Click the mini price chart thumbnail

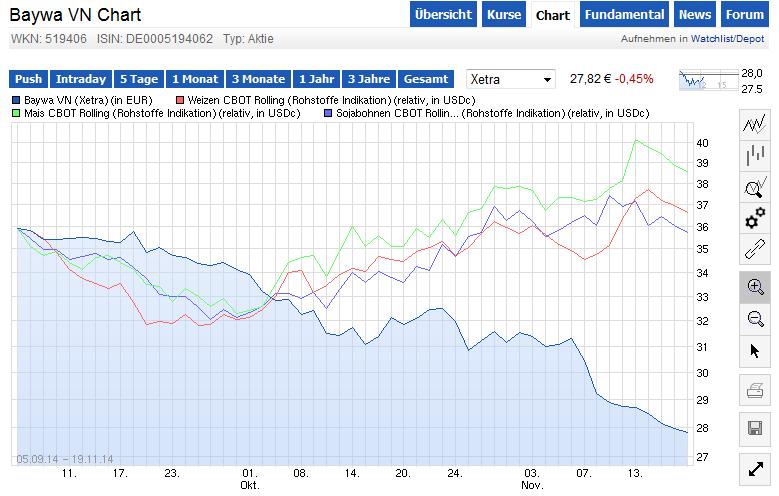pyautogui.click(x=705, y=79)
